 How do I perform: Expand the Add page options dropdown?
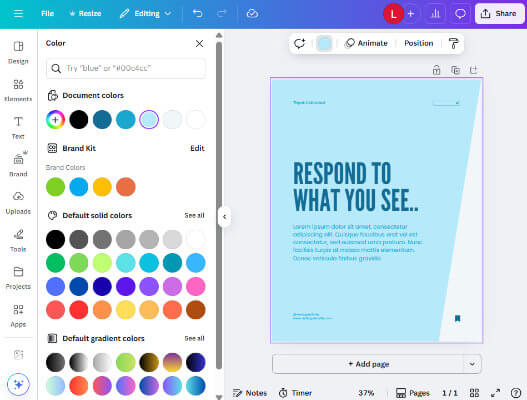pos(472,364)
